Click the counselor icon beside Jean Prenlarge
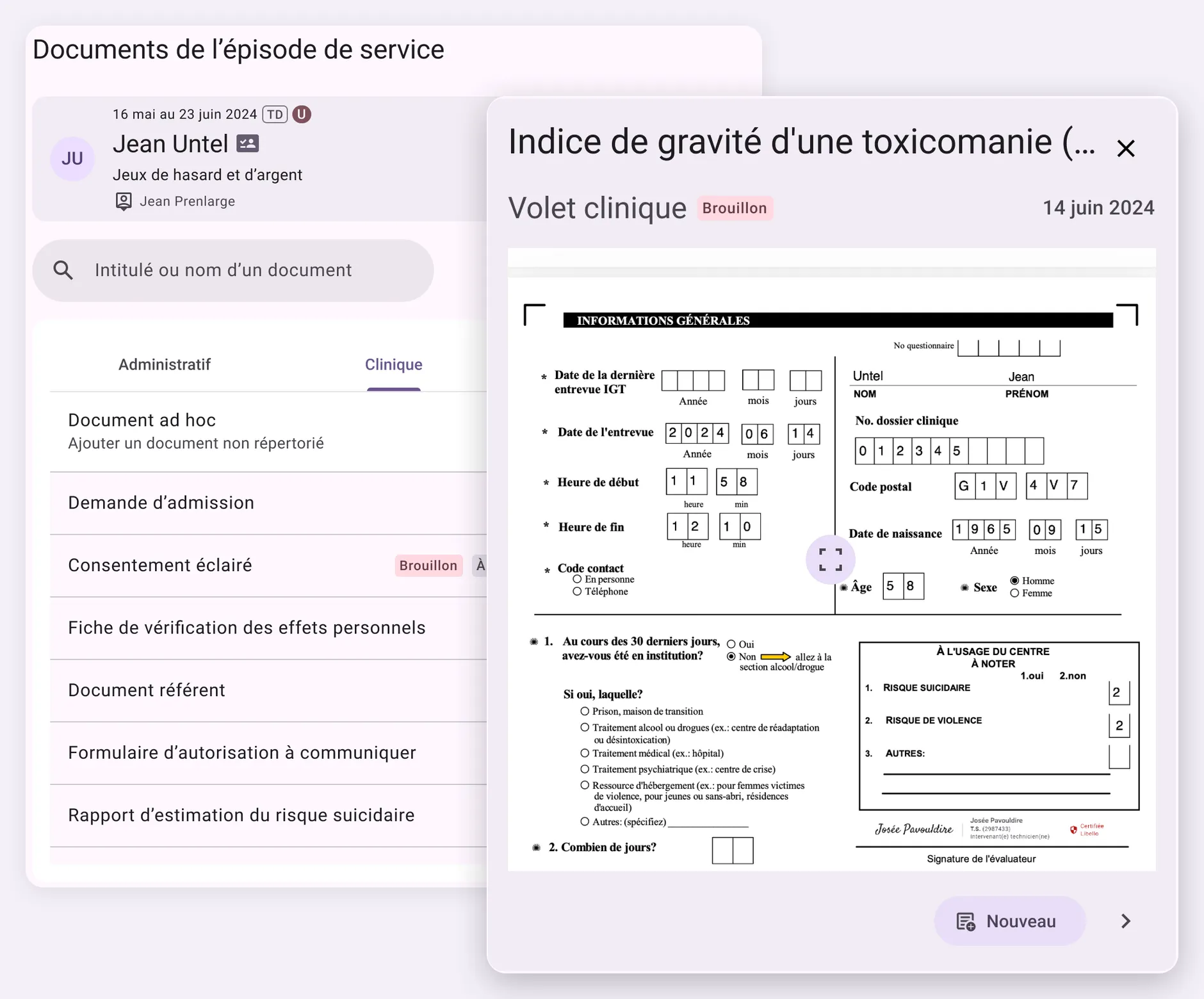The width and height of the screenshot is (1204, 999). click(124, 201)
